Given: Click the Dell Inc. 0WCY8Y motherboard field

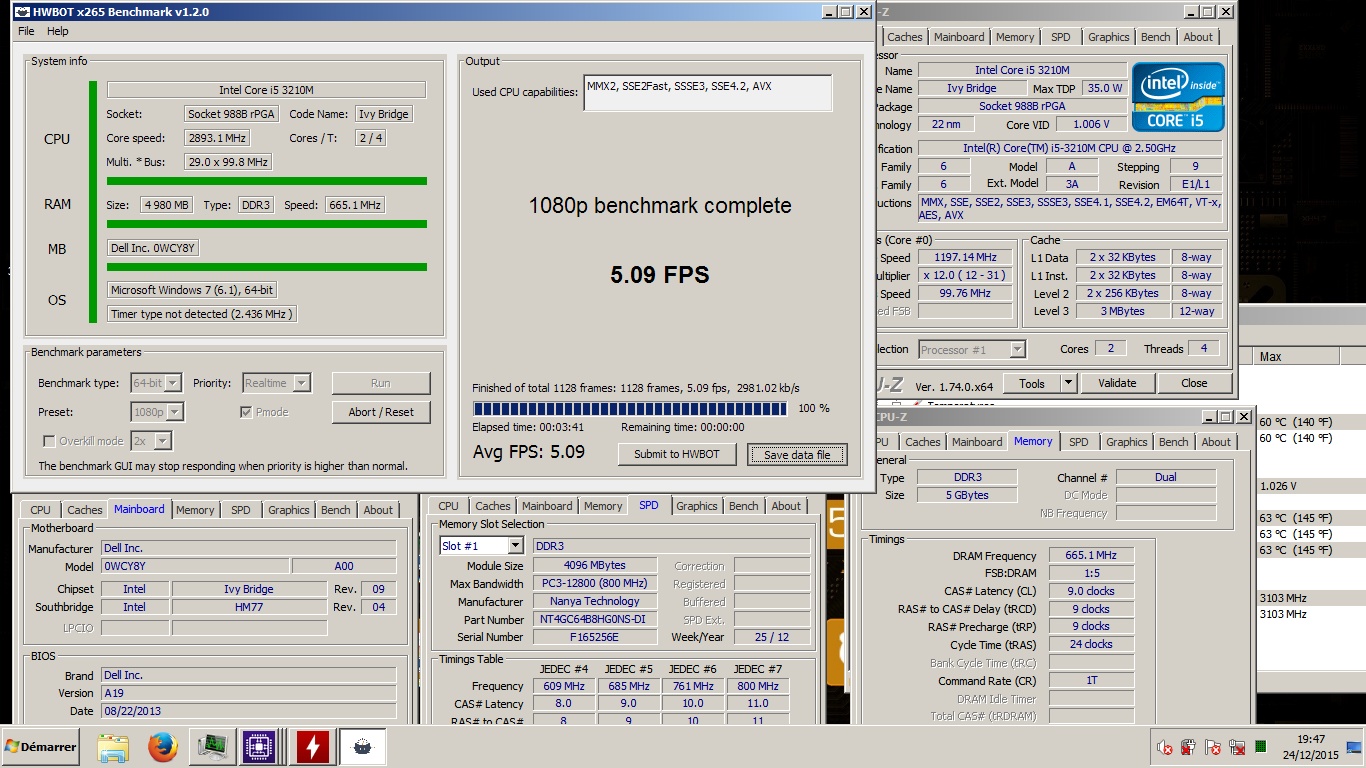Looking at the screenshot, I should point(153,248).
